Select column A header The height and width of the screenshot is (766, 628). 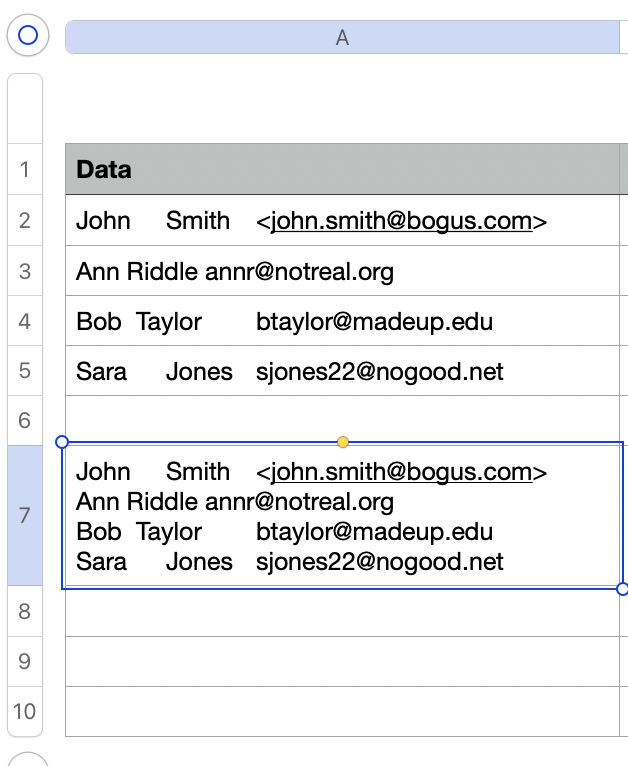pyautogui.click(x=342, y=37)
